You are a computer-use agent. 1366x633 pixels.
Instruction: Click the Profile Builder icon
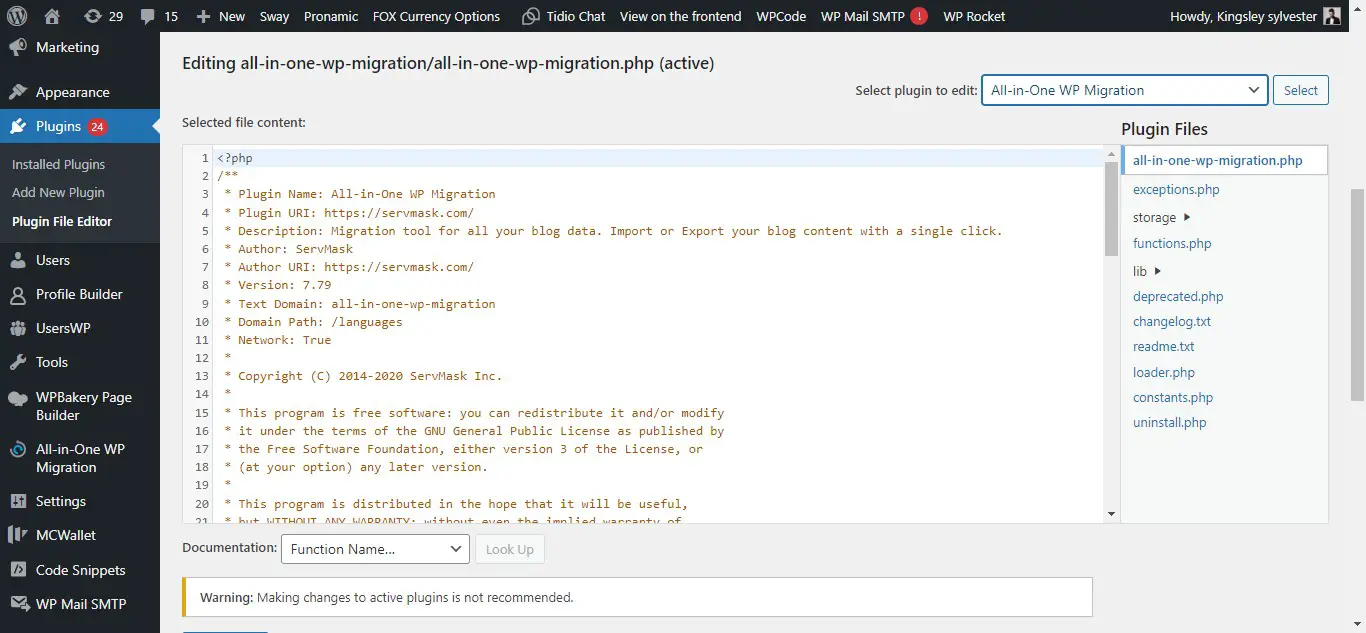pyautogui.click(x=18, y=294)
